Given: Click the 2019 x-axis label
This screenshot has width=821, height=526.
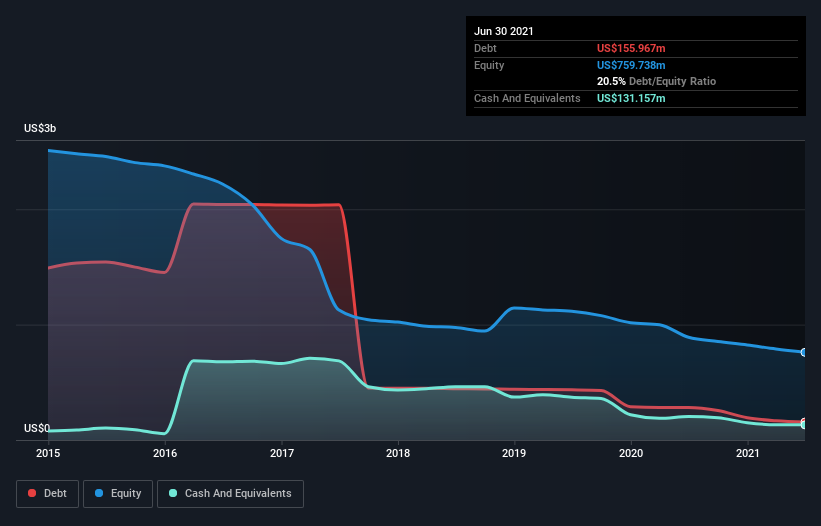Looking at the screenshot, I should [514, 453].
